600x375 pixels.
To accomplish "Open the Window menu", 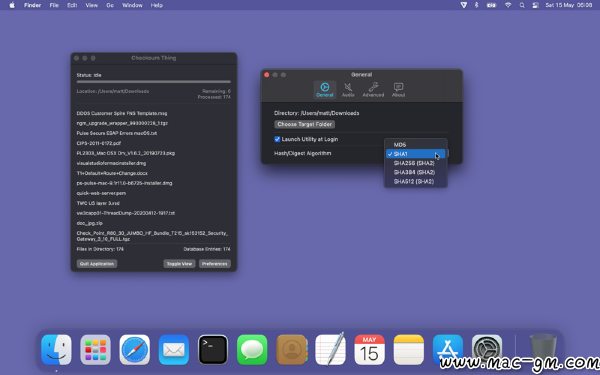I will 132,5.
